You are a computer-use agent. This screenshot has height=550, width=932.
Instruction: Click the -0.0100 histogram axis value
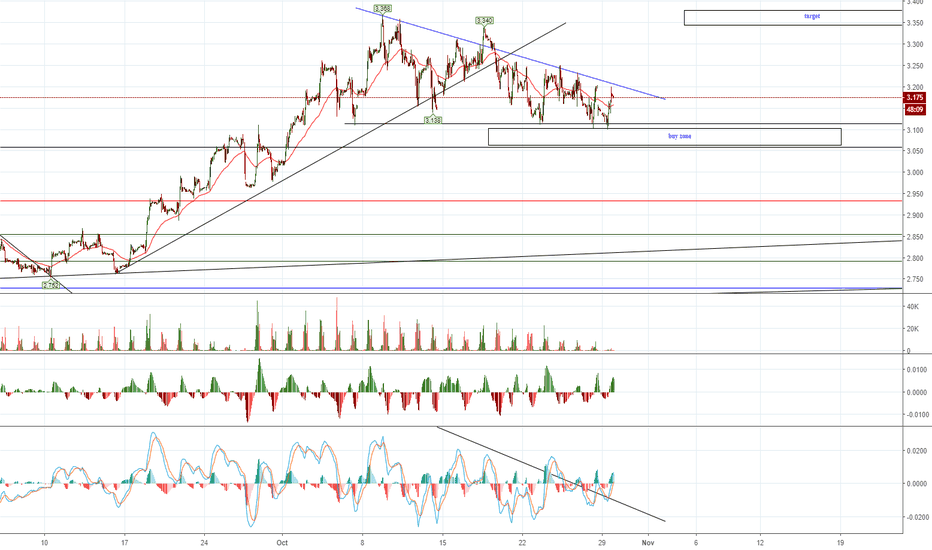(916, 415)
